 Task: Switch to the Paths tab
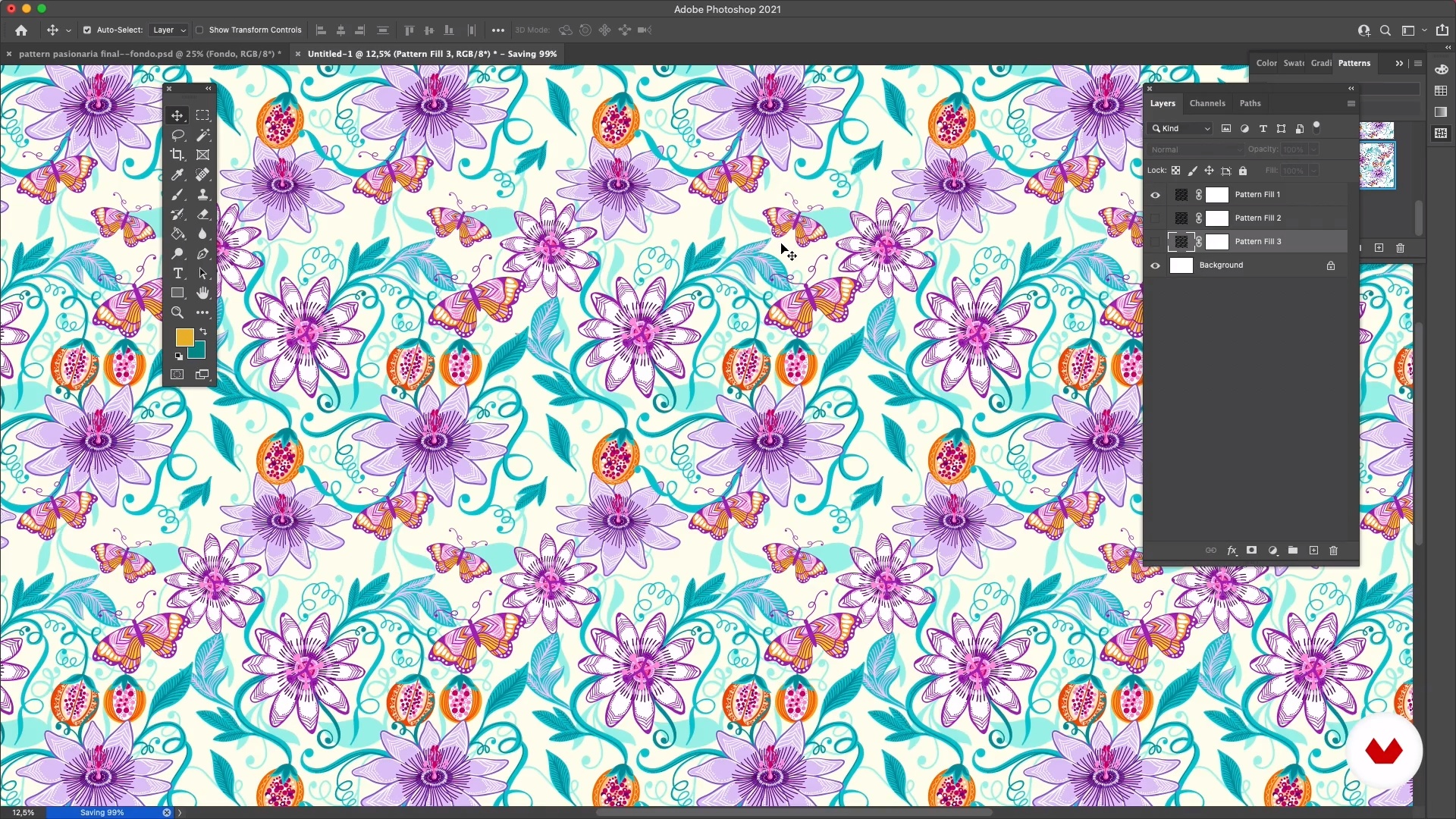click(1250, 103)
